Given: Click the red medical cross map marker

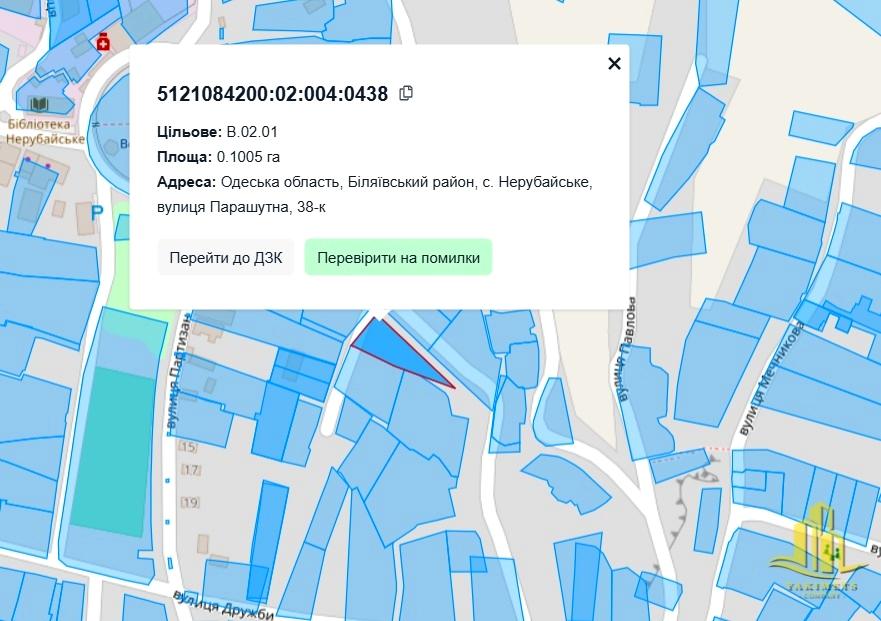Looking at the screenshot, I should tap(102, 42).
